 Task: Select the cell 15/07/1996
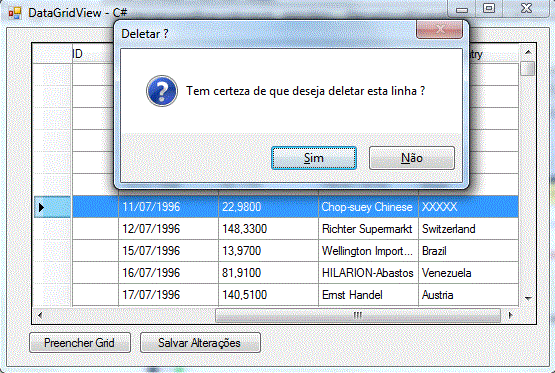tap(168, 251)
